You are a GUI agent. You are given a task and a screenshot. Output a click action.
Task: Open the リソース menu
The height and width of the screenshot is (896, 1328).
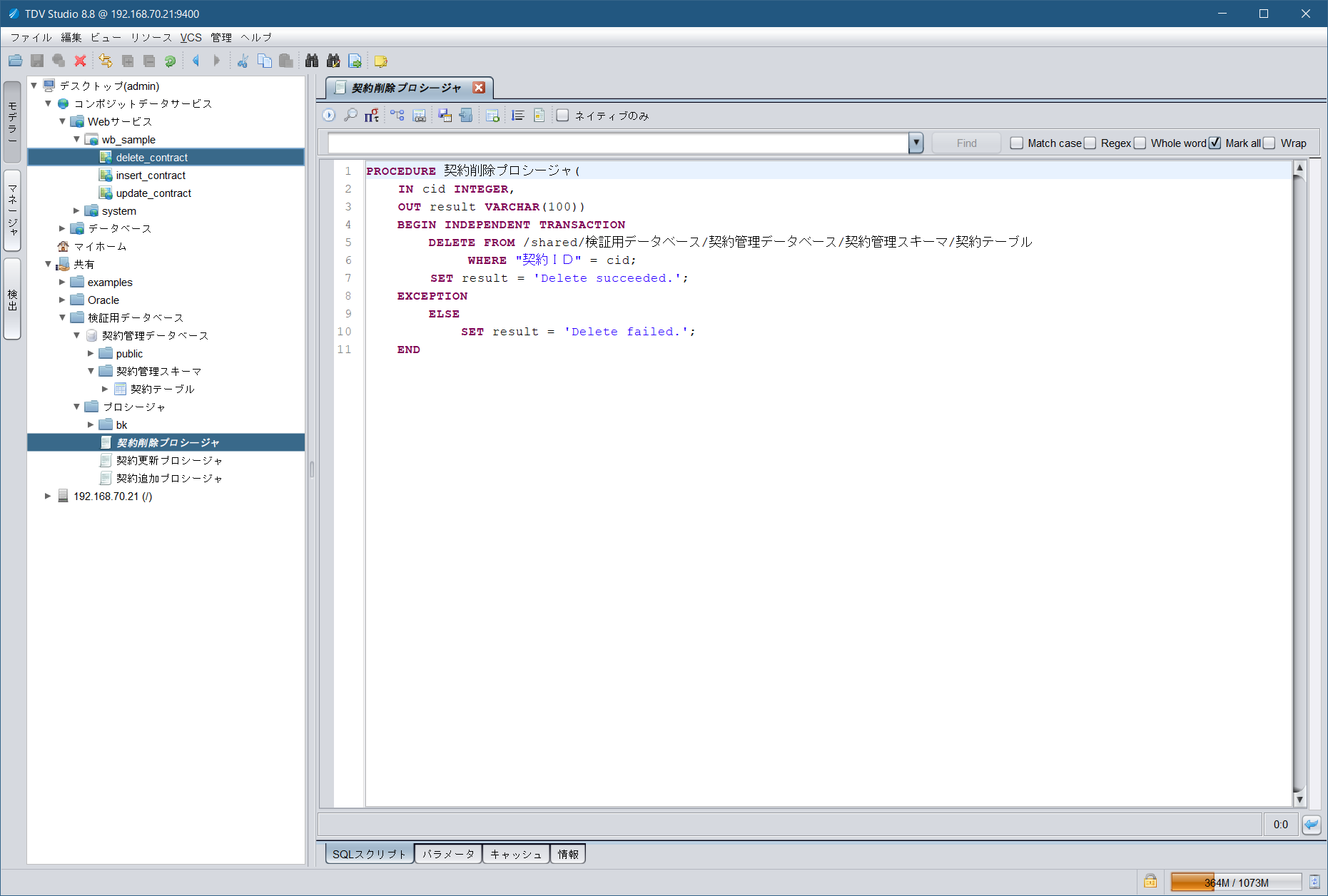point(151,37)
